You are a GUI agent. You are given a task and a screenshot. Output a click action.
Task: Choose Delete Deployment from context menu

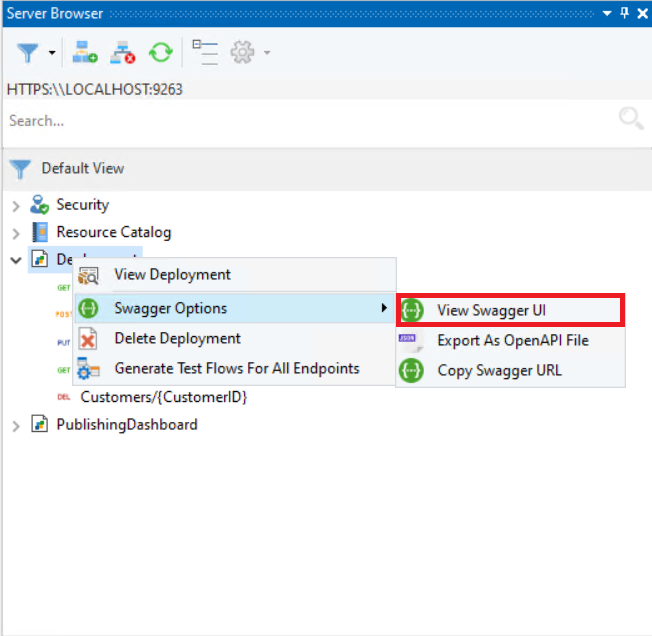pos(177,338)
